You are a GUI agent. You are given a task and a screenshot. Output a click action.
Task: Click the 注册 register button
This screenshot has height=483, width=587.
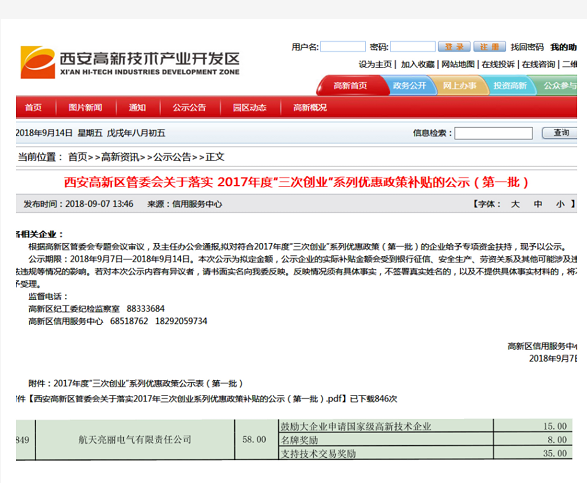(x=490, y=47)
